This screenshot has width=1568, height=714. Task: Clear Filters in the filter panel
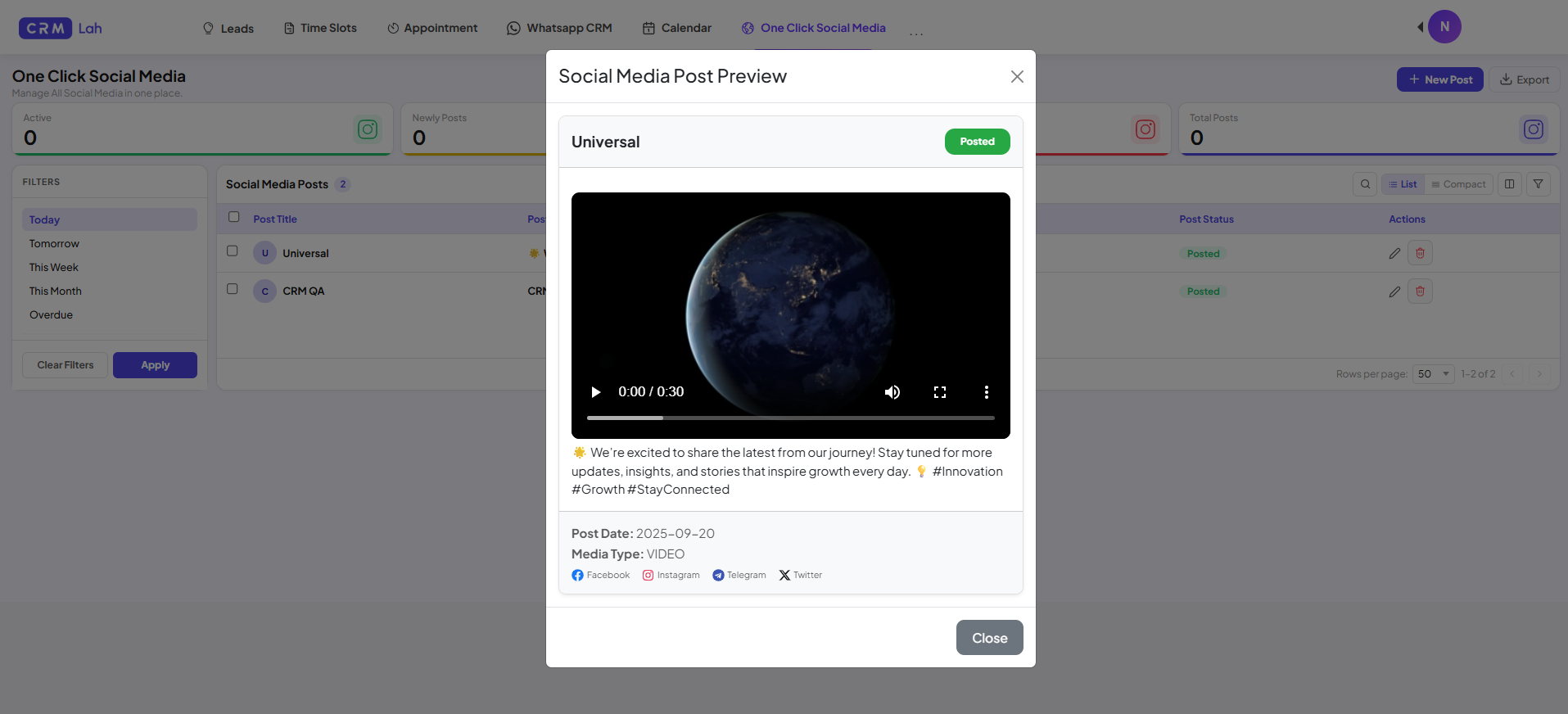66,365
